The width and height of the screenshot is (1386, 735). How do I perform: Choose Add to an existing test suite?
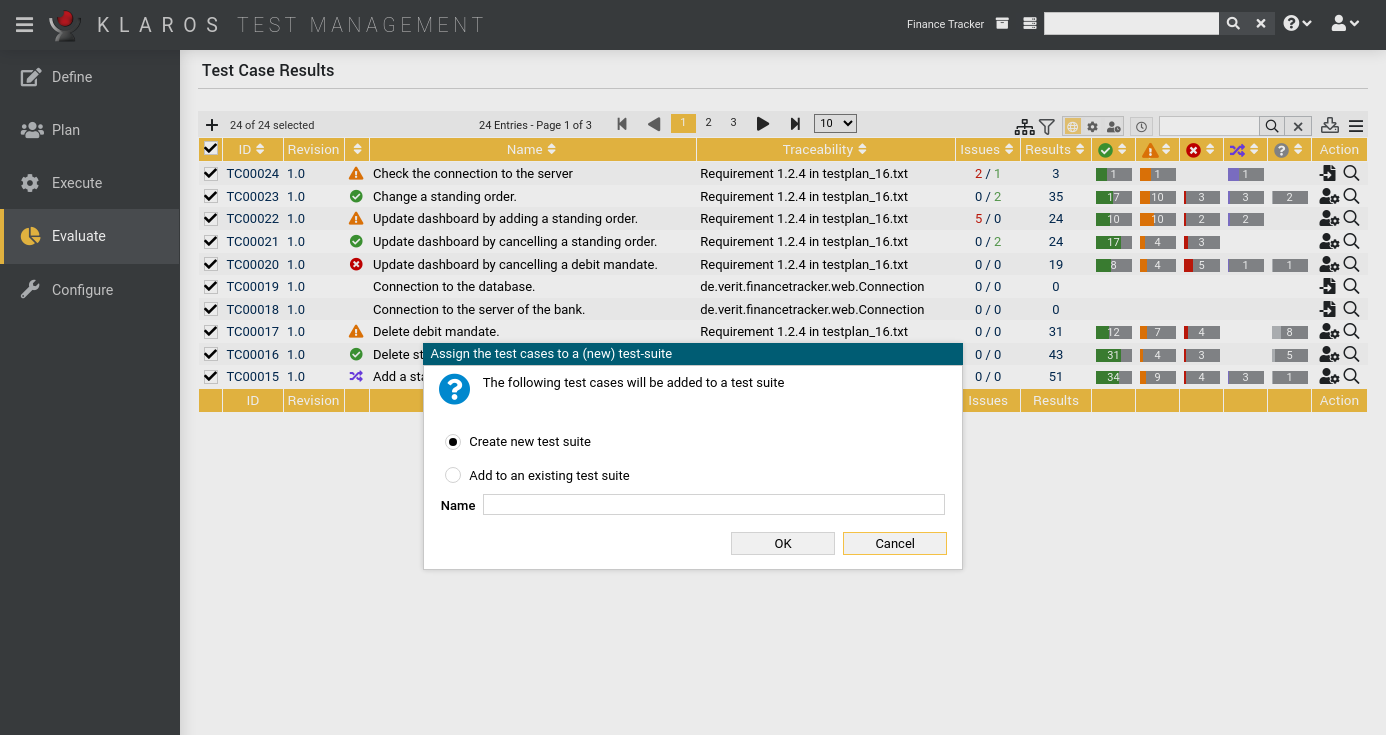453,475
